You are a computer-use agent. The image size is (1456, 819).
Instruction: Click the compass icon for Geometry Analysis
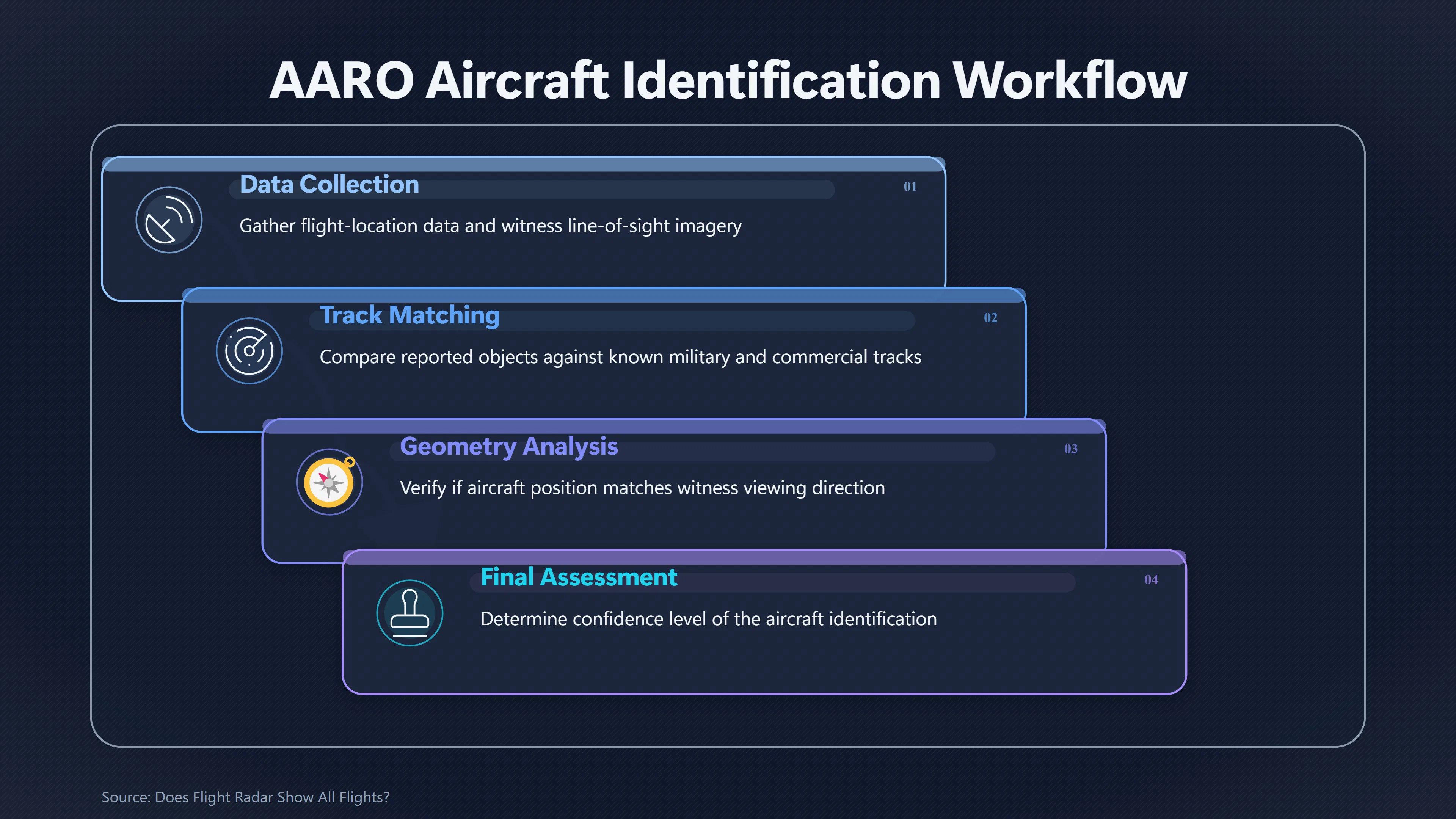(329, 482)
